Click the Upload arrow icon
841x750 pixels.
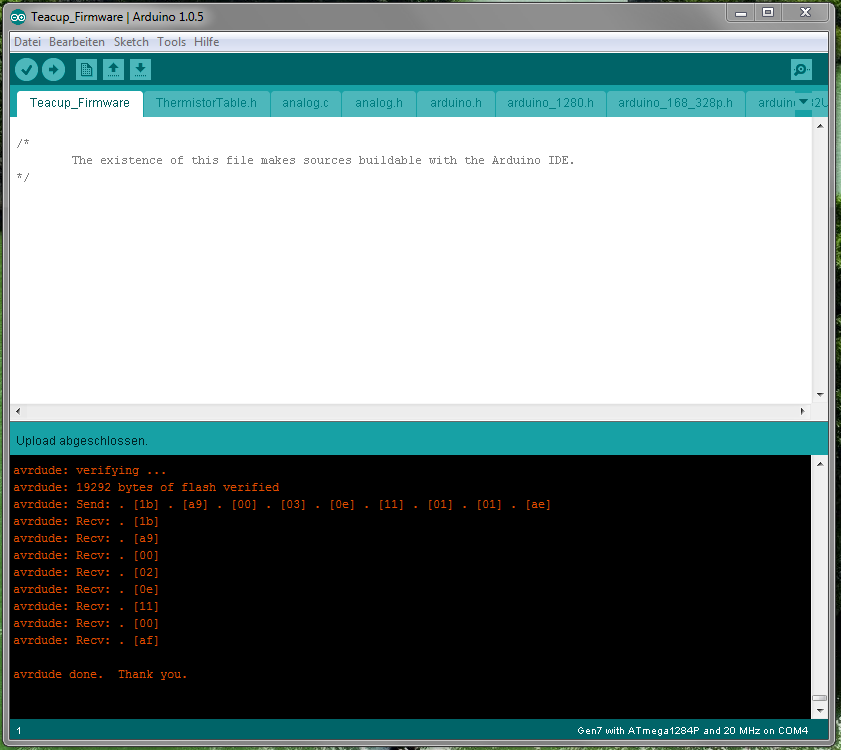pos(53,69)
